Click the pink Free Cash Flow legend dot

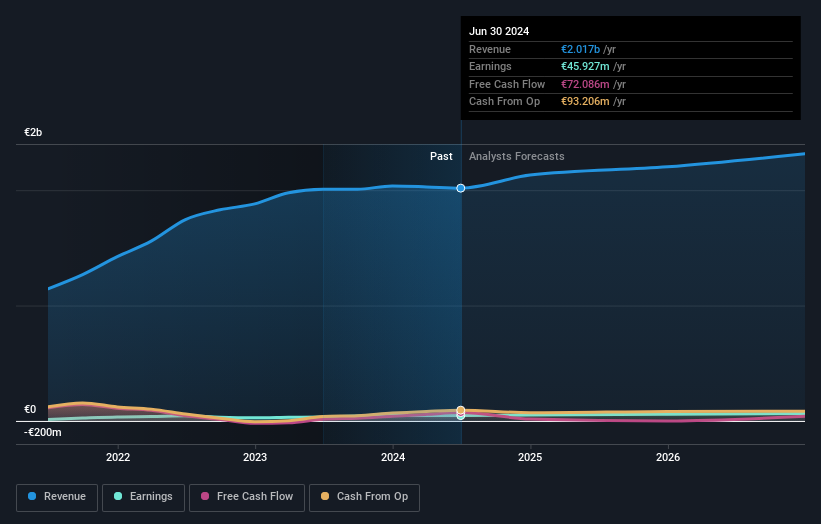coord(205,496)
